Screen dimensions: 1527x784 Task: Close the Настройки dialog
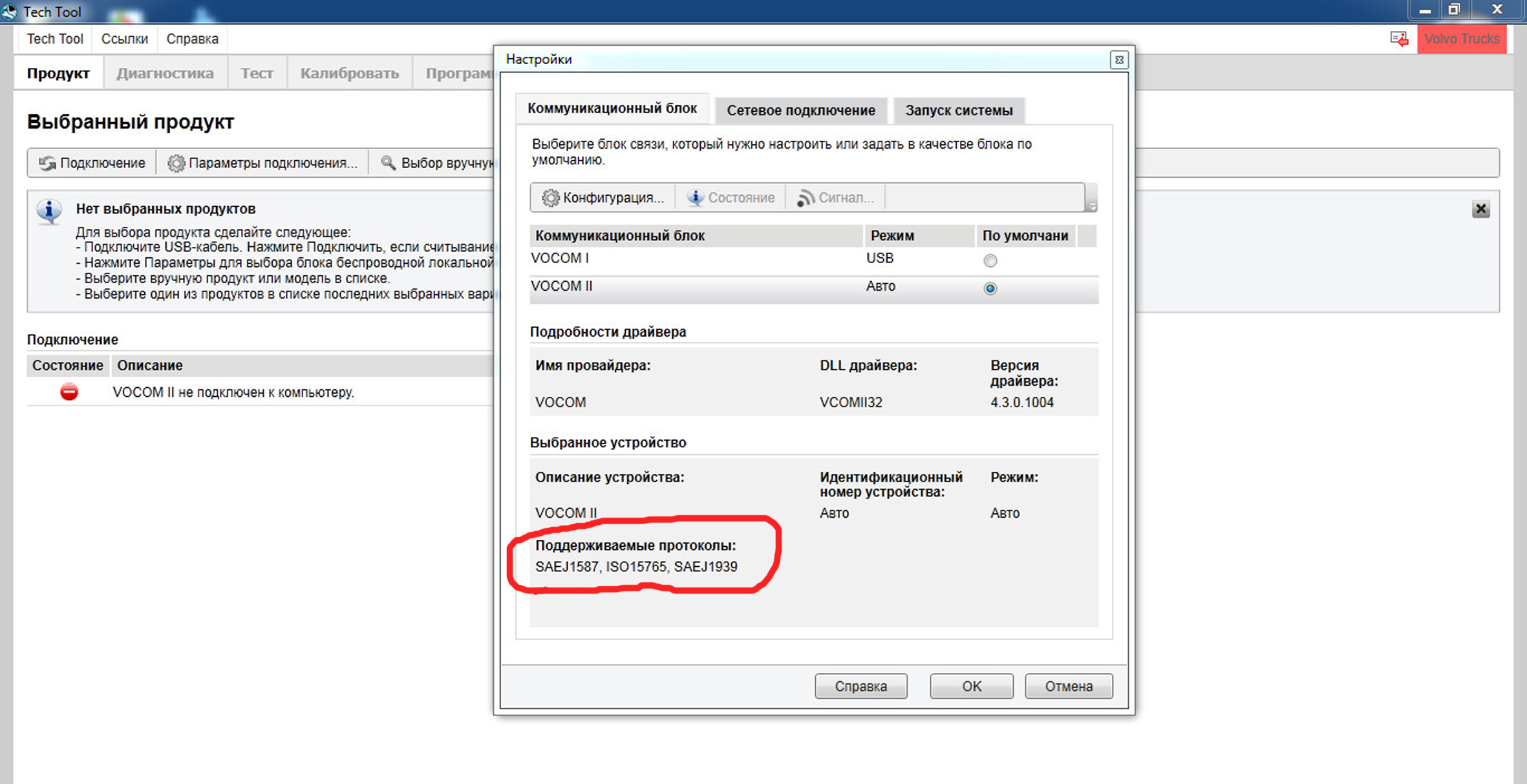click(x=1119, y=60)
